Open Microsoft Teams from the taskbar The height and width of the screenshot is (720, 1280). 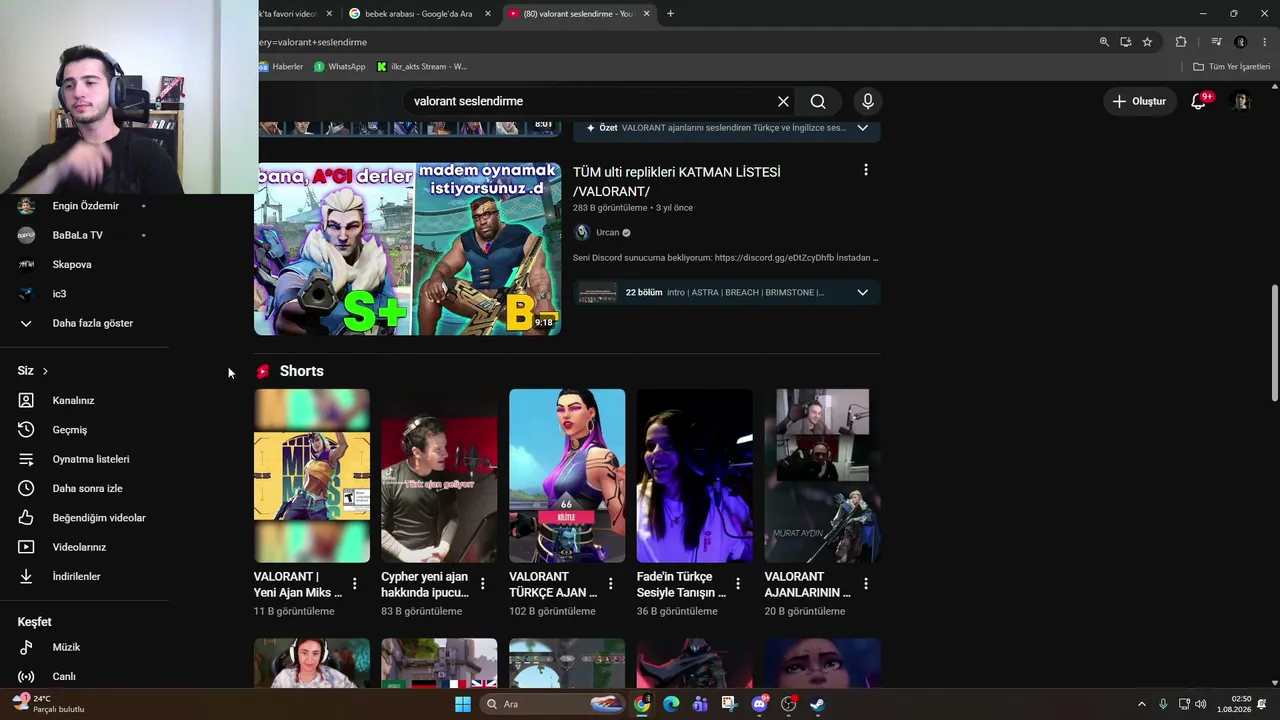pos(700,704)
